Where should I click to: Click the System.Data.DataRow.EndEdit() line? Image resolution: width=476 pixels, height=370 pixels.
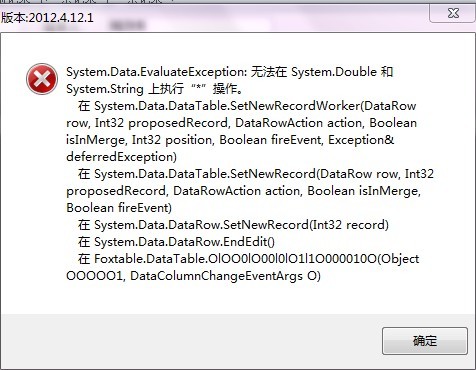pyautogui.click(x=176, y=242)
